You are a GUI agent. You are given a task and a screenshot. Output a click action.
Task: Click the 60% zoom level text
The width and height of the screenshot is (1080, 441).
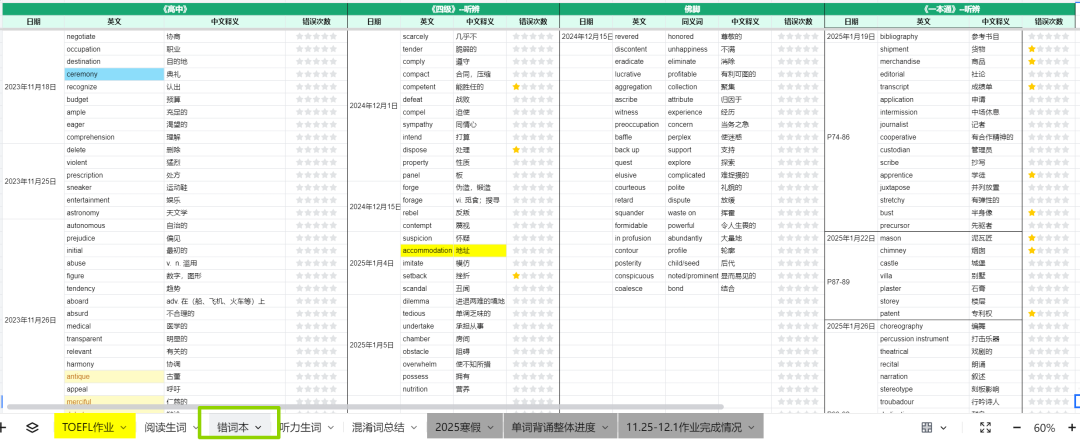tap(1044, 427)
